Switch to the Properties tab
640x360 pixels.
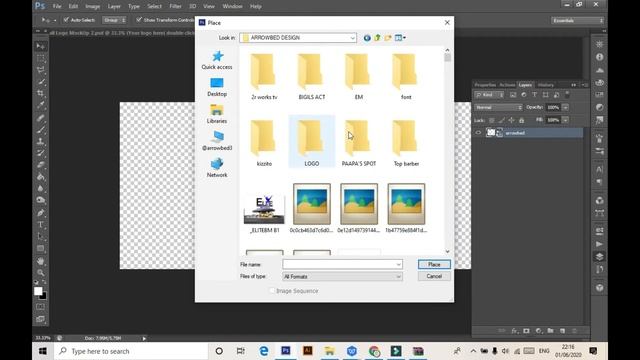(485, 85)
